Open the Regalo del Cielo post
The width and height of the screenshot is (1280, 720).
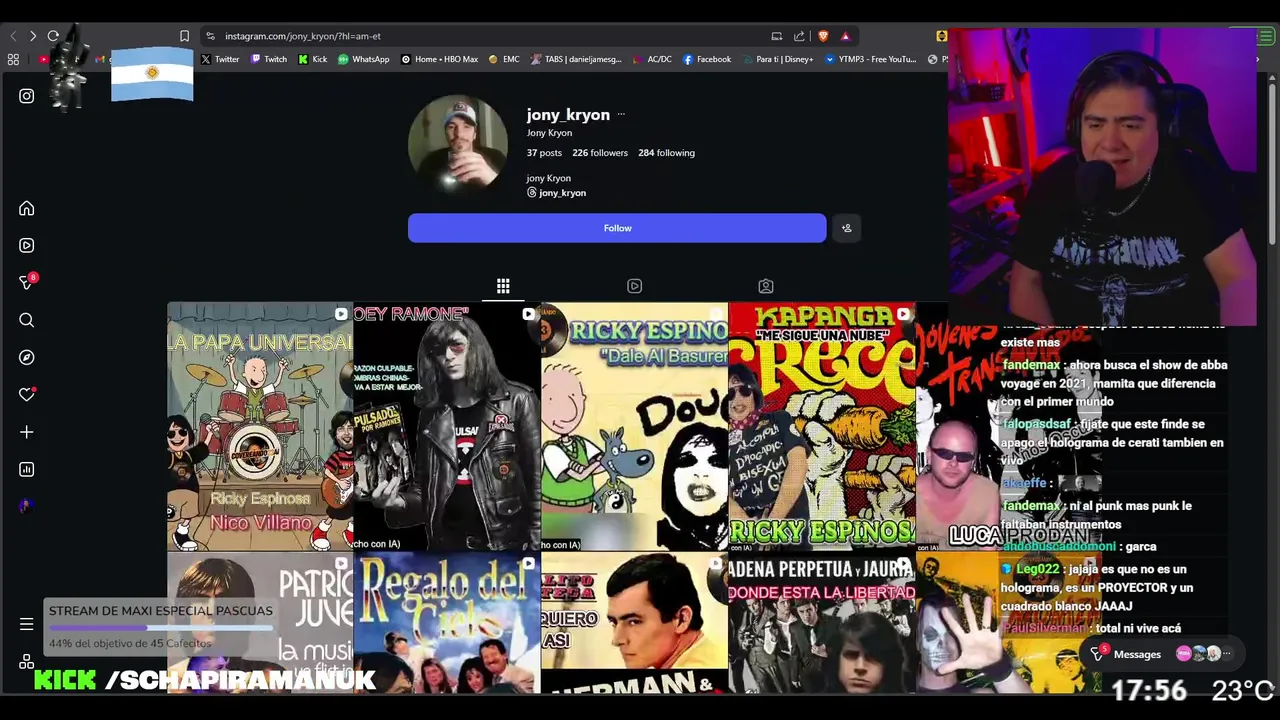point(447,623)
